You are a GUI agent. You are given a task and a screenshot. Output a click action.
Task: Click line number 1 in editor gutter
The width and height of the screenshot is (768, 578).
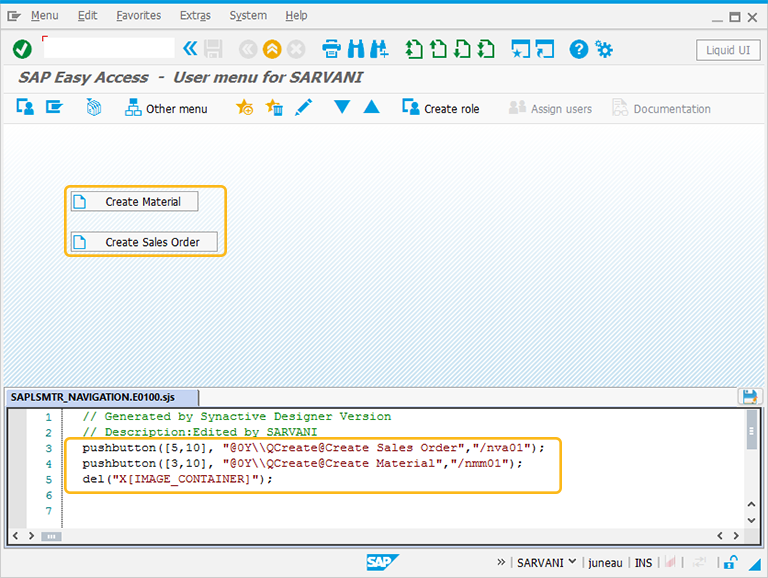point(48,417)
